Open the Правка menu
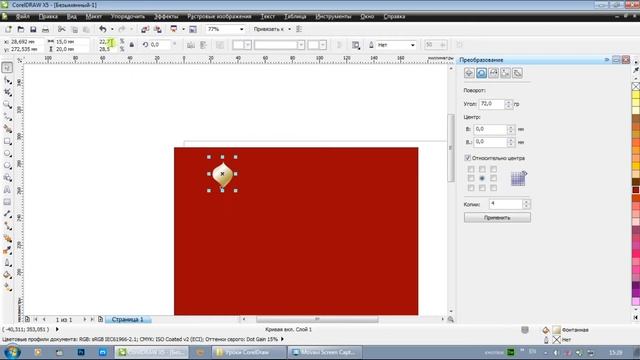The image size is (640, 360). click(x=48, y=16)
